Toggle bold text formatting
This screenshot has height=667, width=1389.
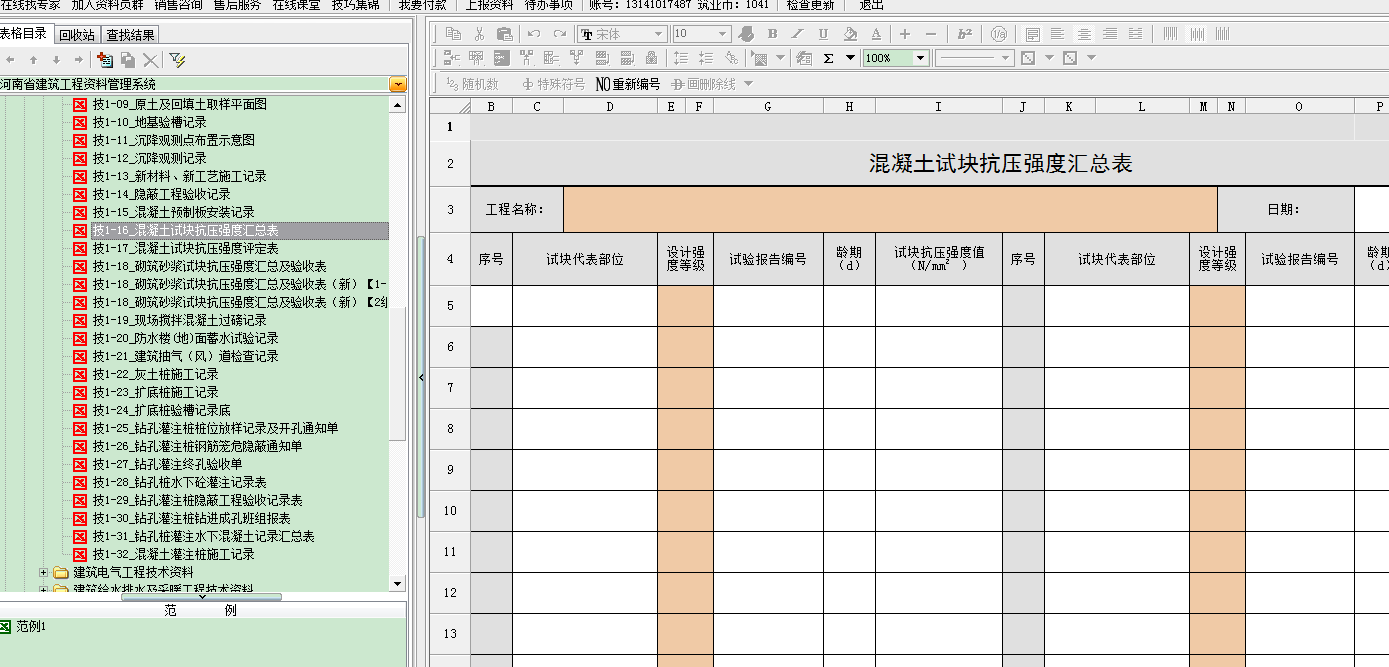(772, 34)
